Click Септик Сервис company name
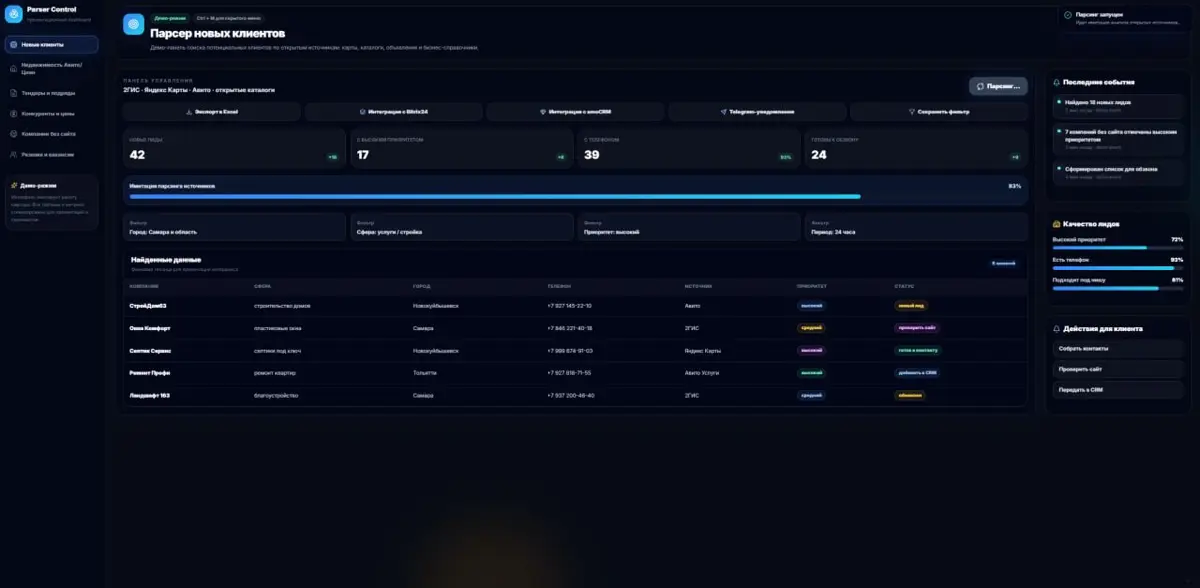1200x588 pixels. coord(149,350)
